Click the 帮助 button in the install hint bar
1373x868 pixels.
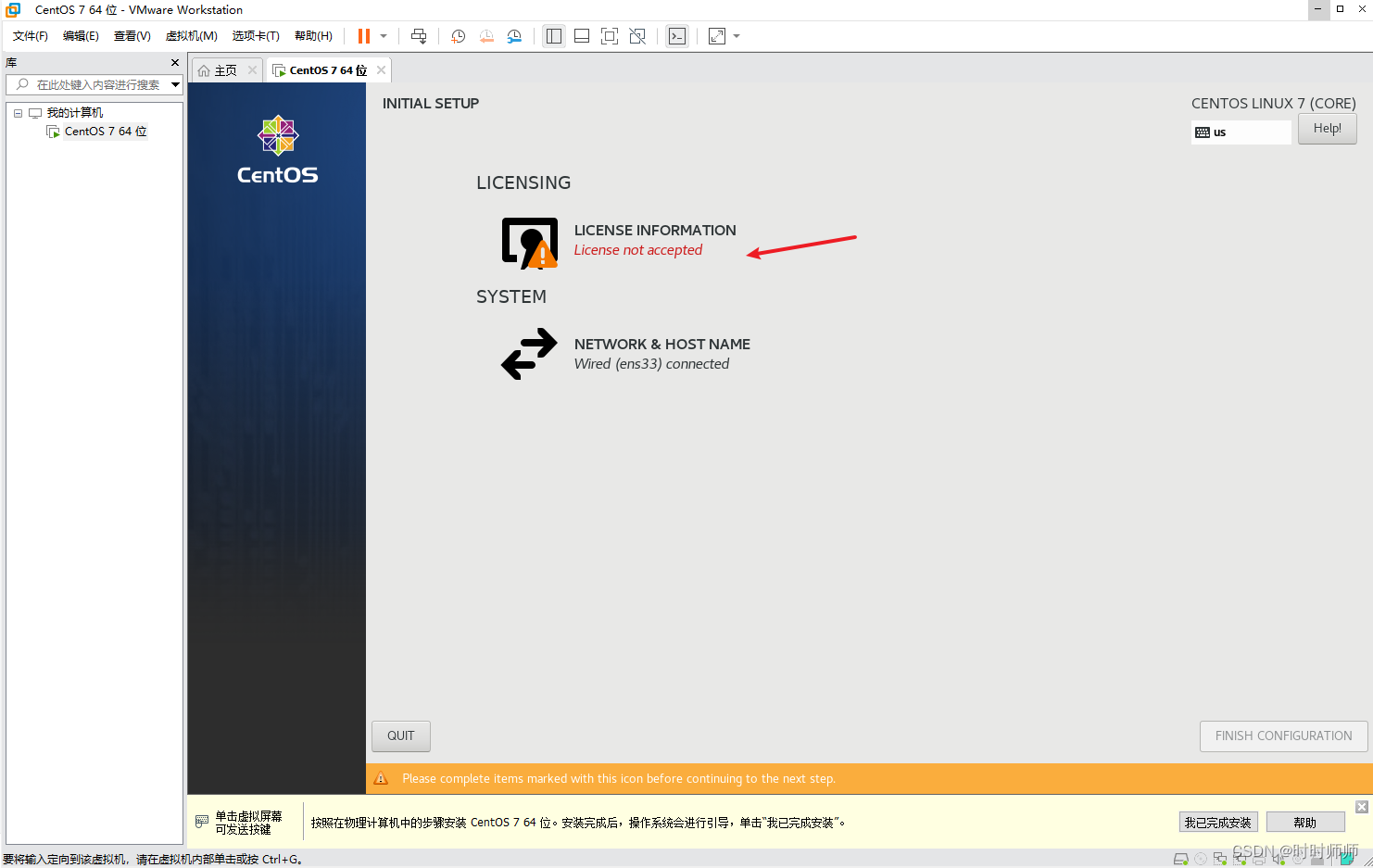click(x=1305, y=823)
